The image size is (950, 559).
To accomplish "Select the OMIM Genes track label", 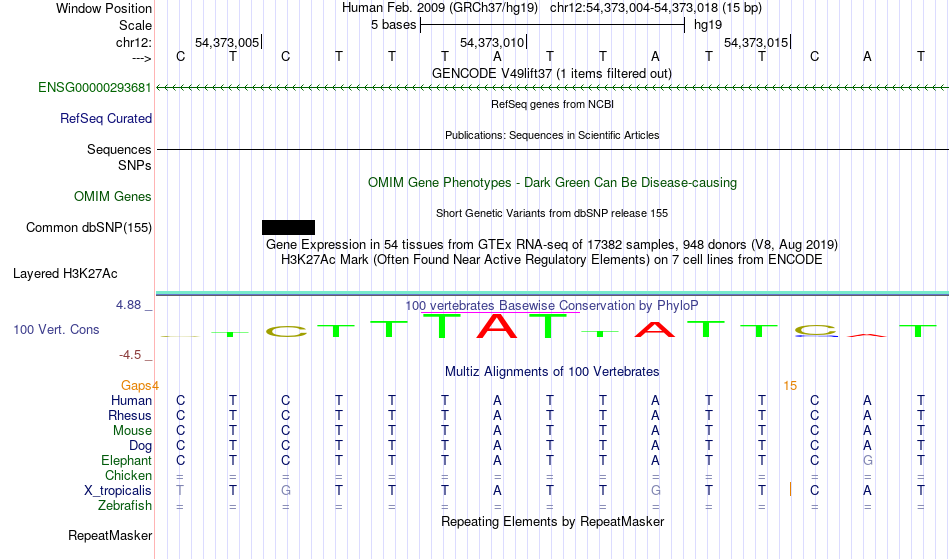I will [x=113, y=196].
